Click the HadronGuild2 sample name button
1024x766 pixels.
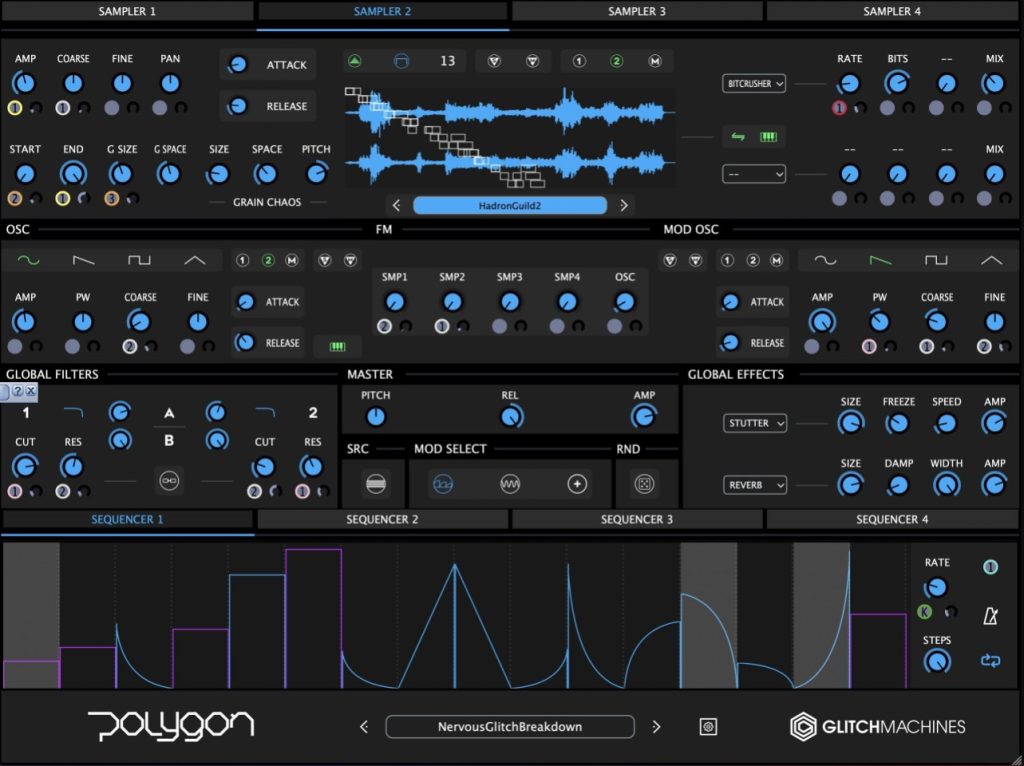510,206
